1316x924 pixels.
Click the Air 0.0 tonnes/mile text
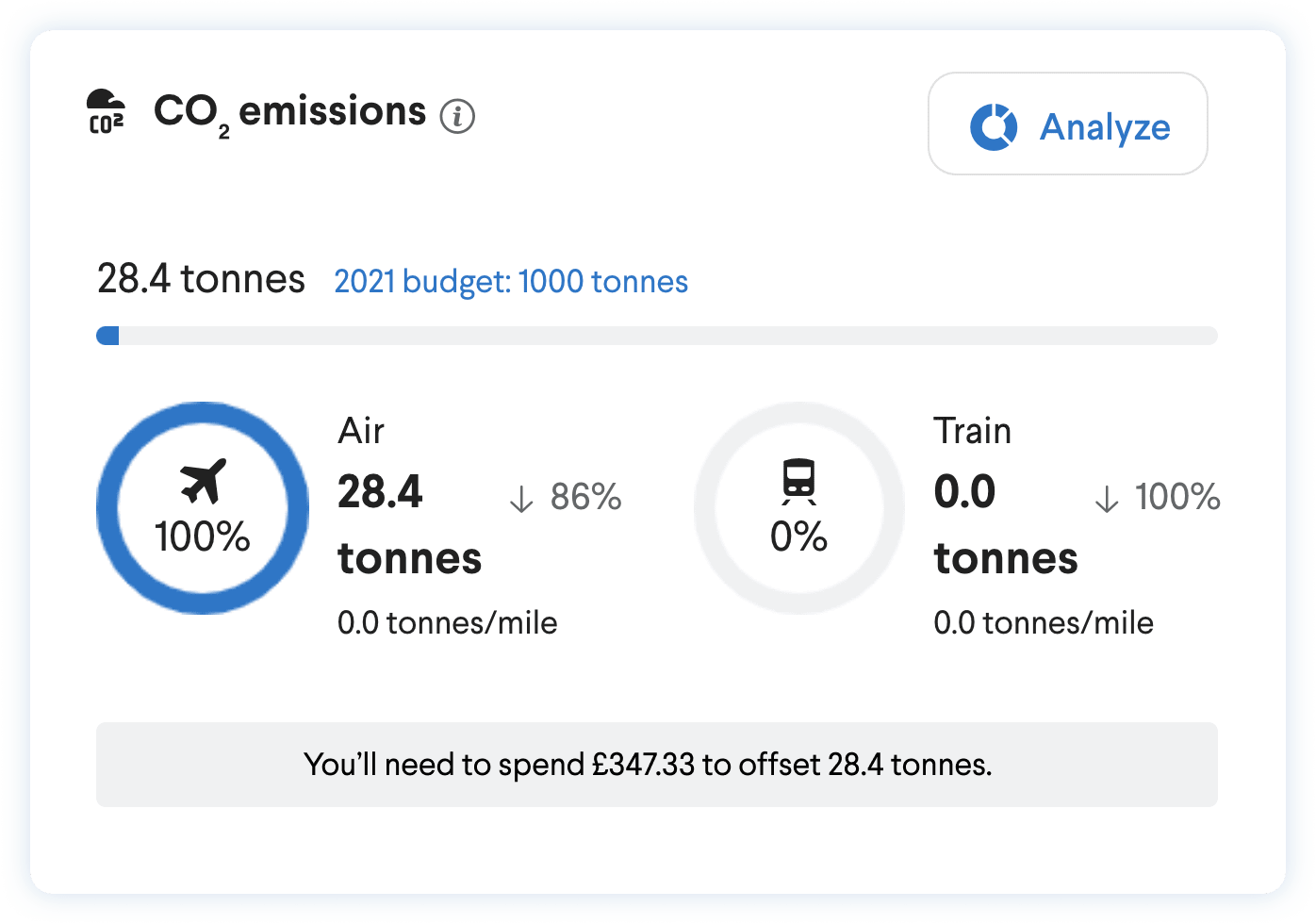click(448, 623)
